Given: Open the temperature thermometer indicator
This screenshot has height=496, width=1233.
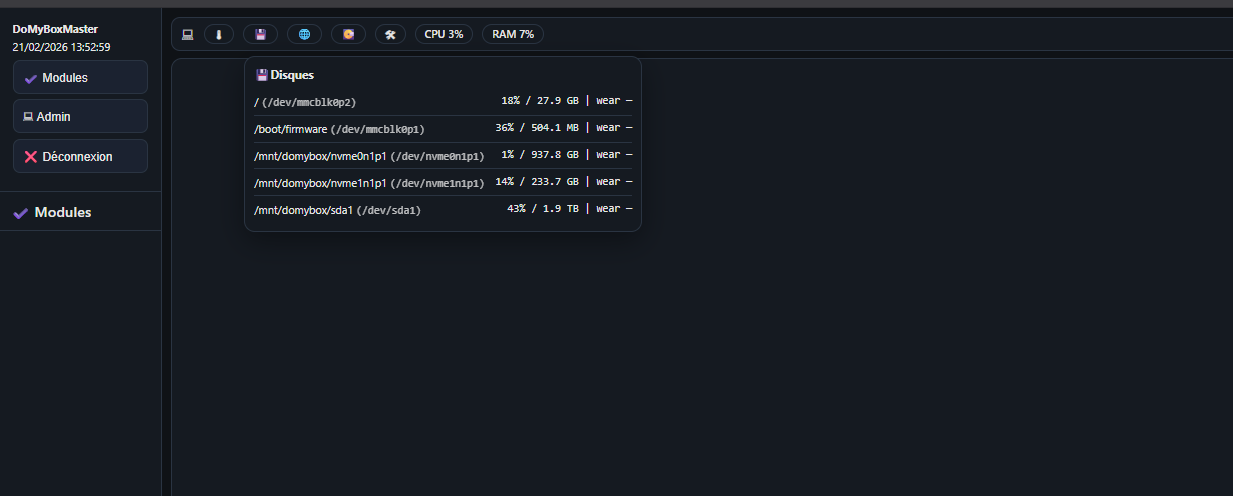Looking at the screenshot, I should pyautogui.click(x=218, y=34).
